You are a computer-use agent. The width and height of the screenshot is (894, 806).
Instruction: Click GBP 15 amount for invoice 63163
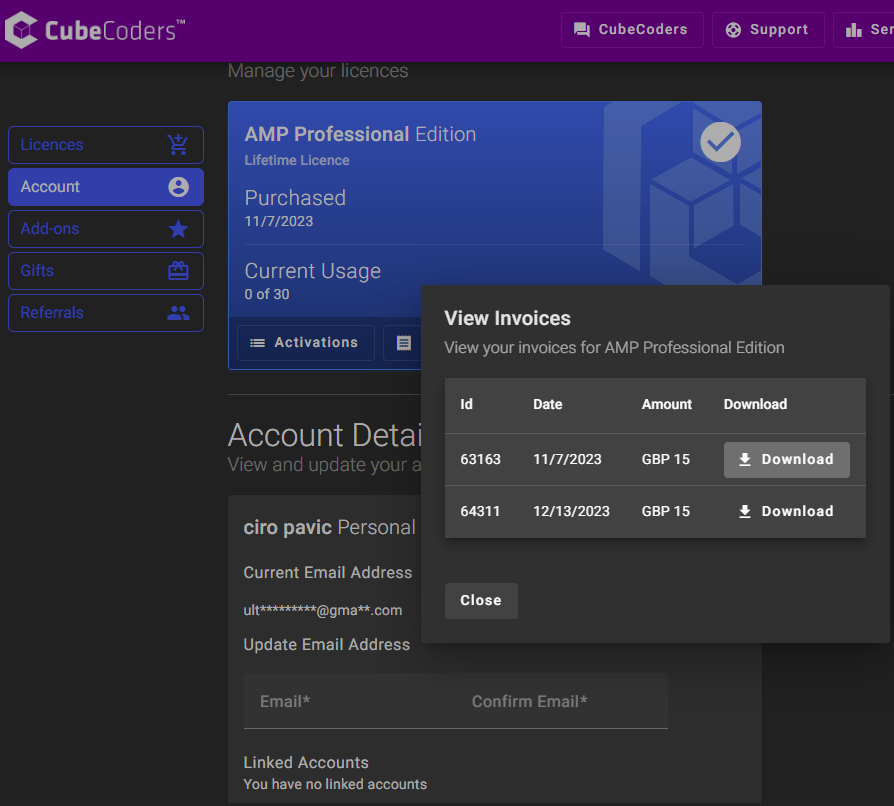click(x=666, y=459)
